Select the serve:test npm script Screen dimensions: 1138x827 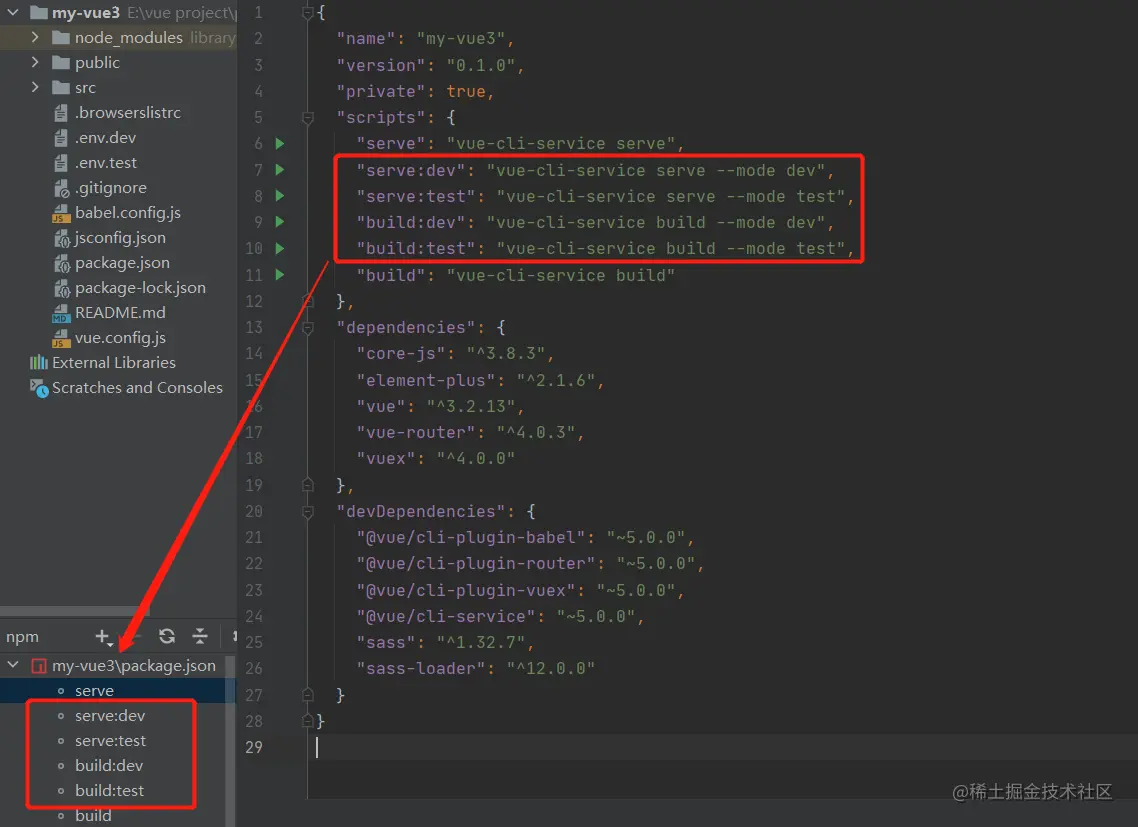[x=110, y=741]
